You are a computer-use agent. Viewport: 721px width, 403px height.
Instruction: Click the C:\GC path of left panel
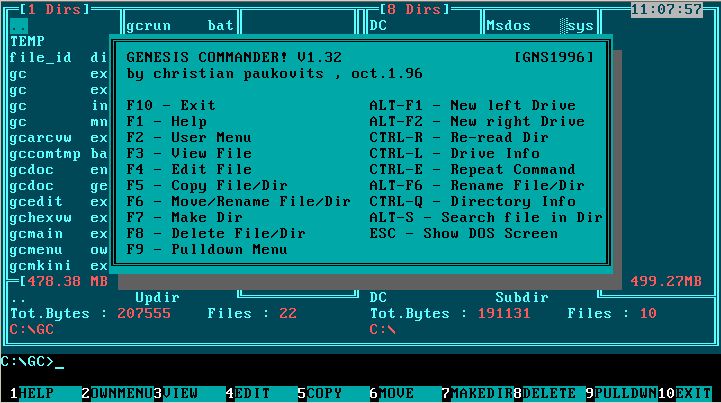[32, 329]
